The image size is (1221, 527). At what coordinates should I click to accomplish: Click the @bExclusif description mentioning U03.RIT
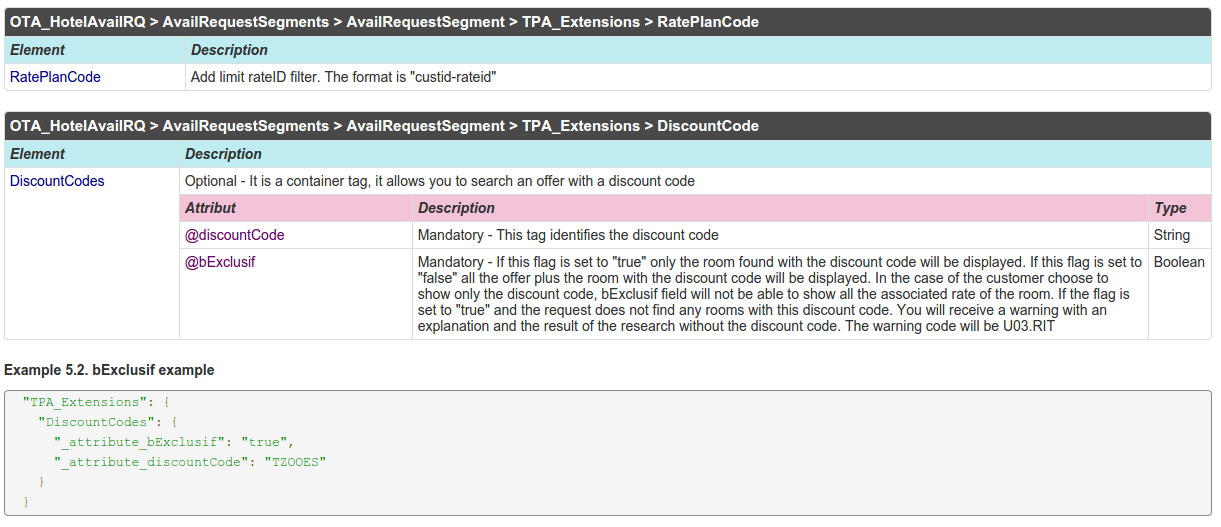click(x=779, y=294)
